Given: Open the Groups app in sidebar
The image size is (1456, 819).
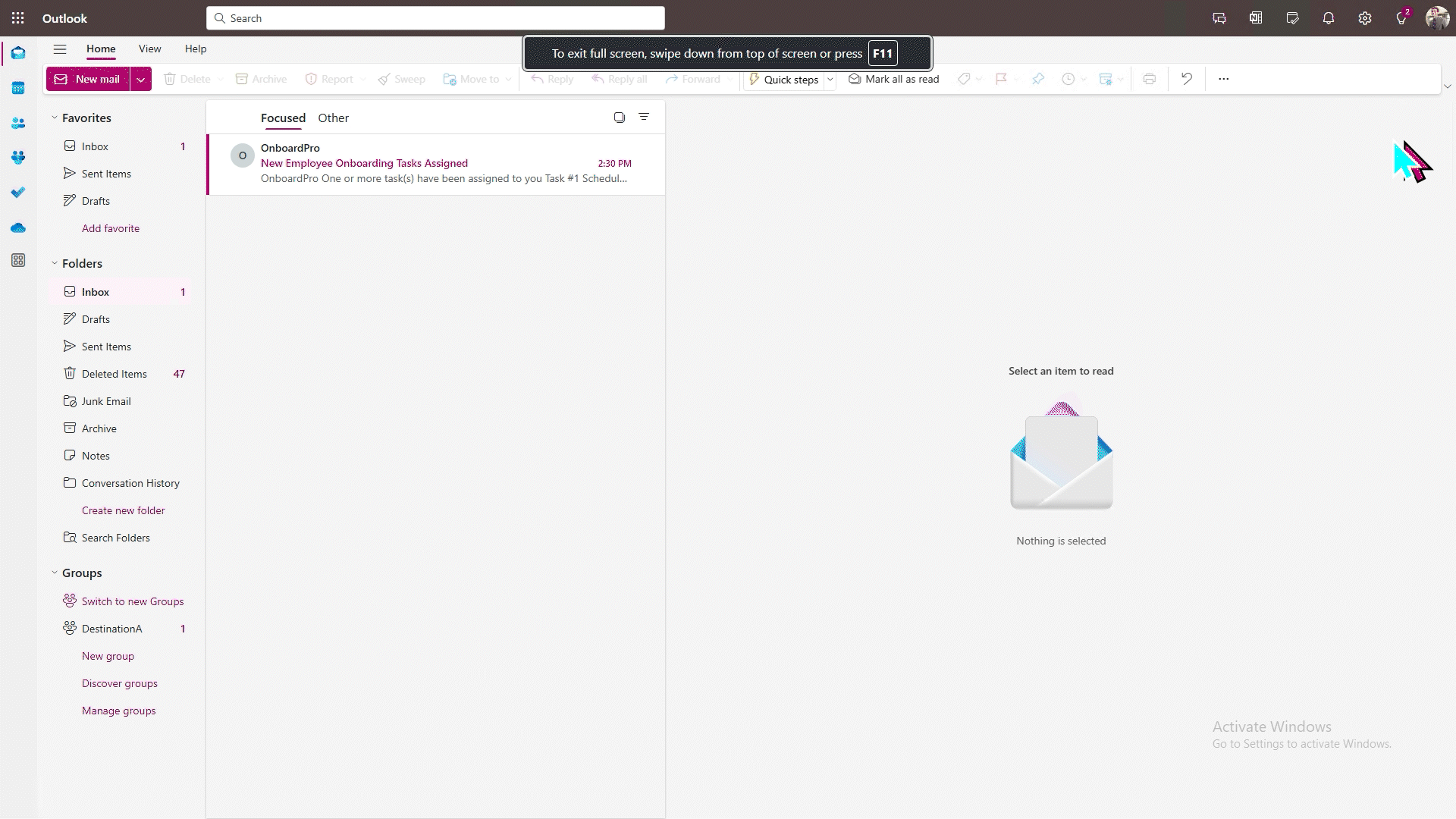Looking at the screenshot, I should pyautogui.click(x=18, y=158).
